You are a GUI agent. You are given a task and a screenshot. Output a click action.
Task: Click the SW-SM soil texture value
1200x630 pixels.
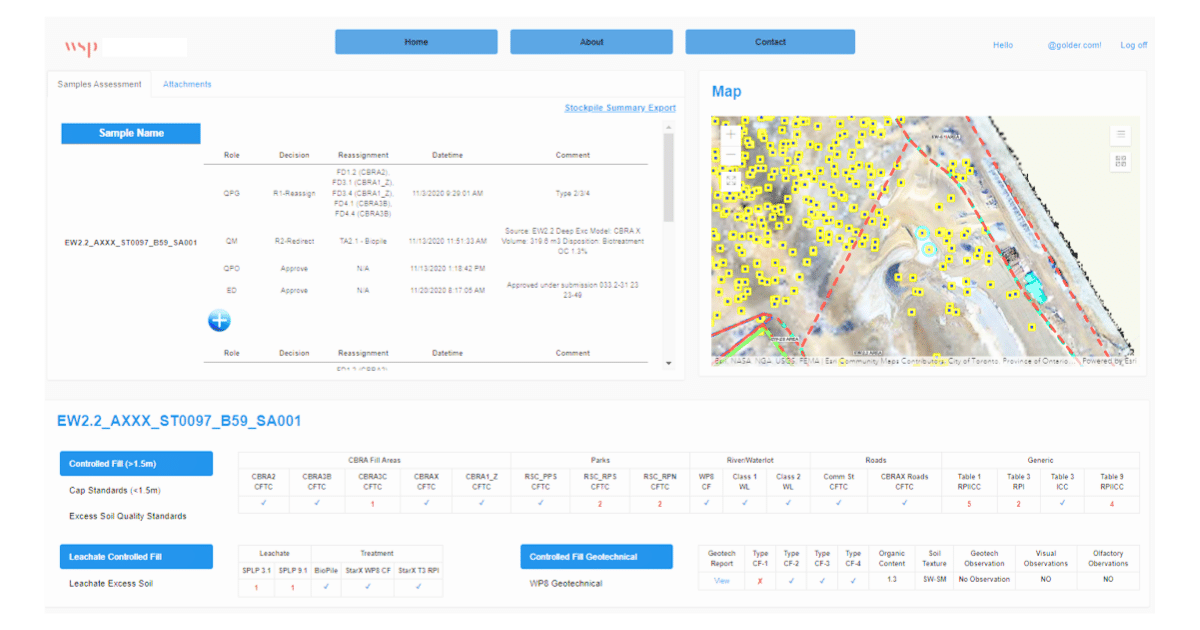tap(935, 580)
